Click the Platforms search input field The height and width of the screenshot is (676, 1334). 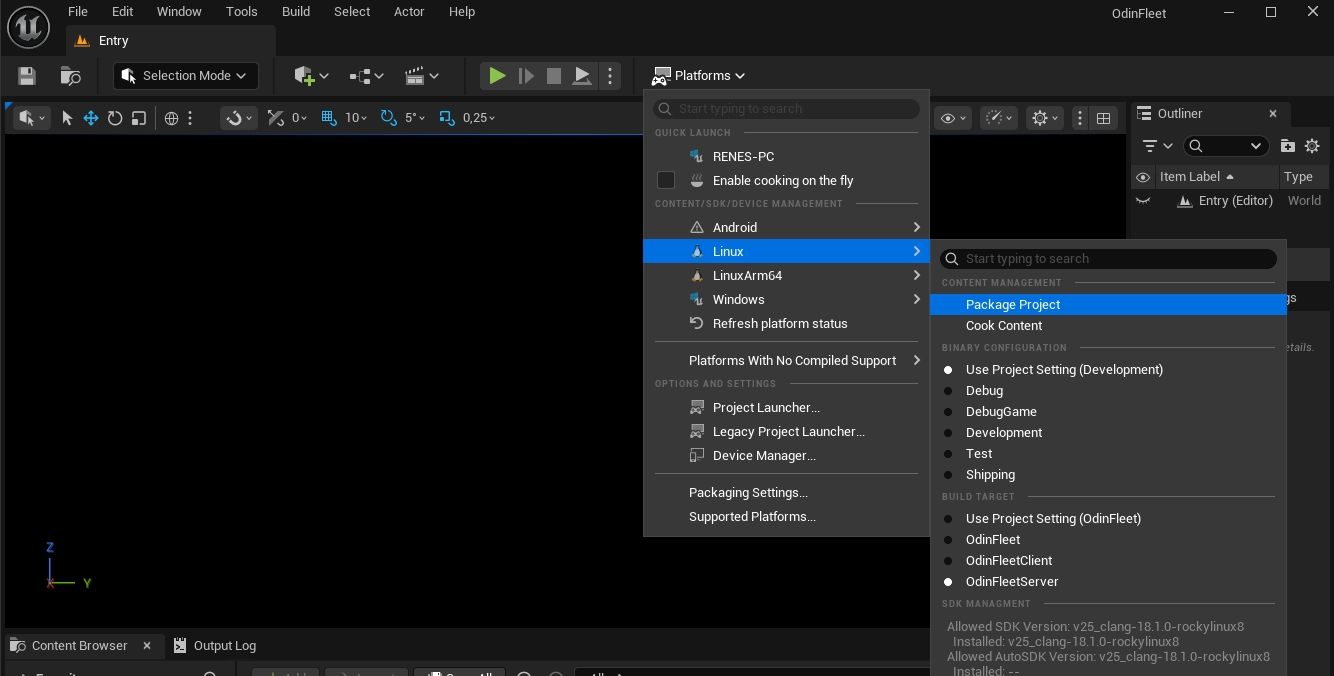[x=786, y=108]
